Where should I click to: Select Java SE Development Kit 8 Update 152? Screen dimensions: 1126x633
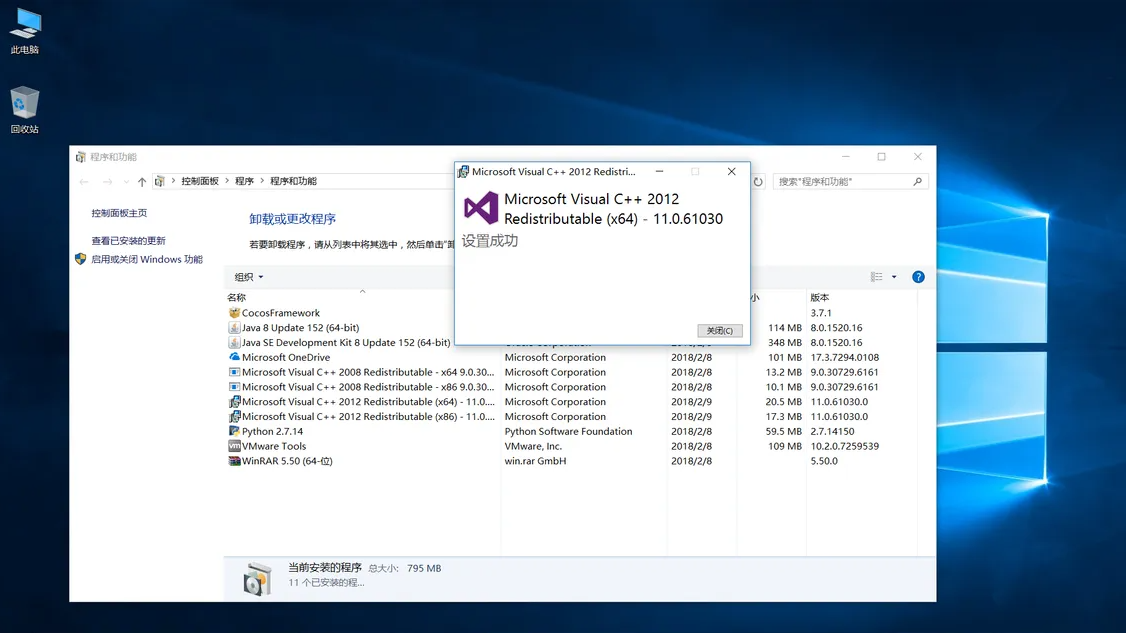click(x=346, y=343)
